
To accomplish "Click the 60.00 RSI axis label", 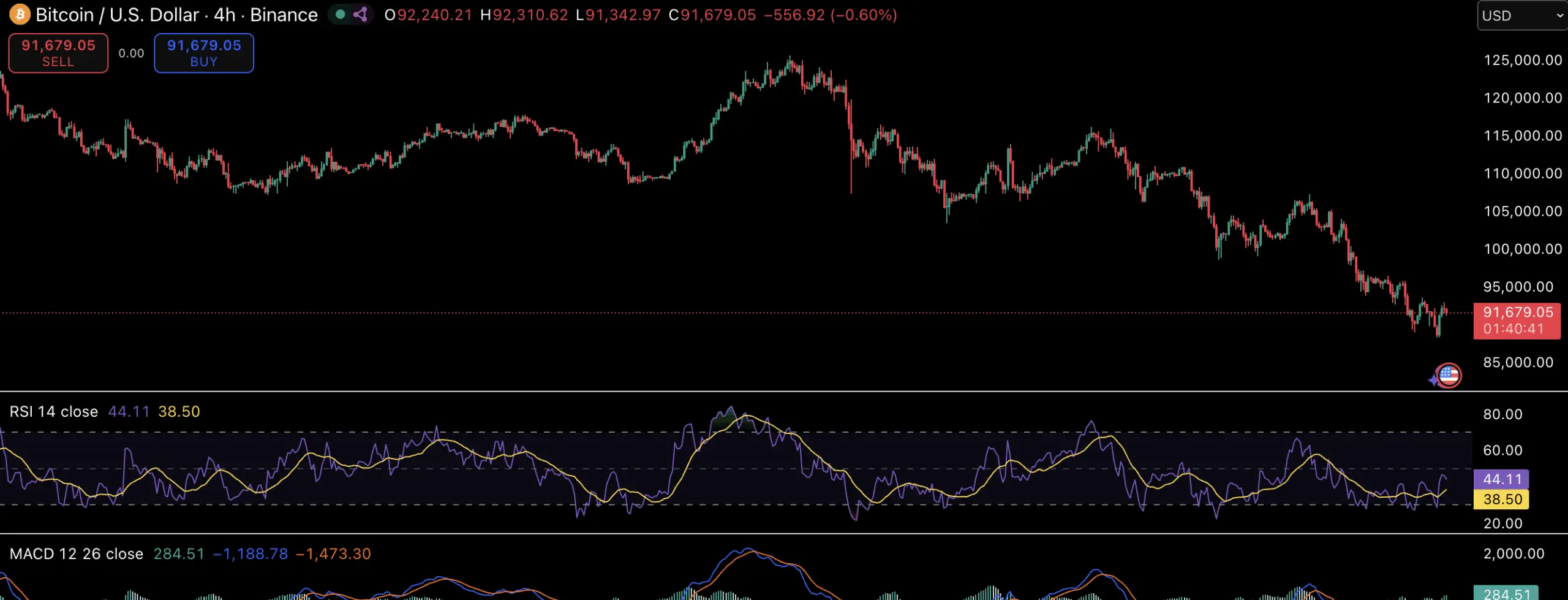I will (1502, 450).
